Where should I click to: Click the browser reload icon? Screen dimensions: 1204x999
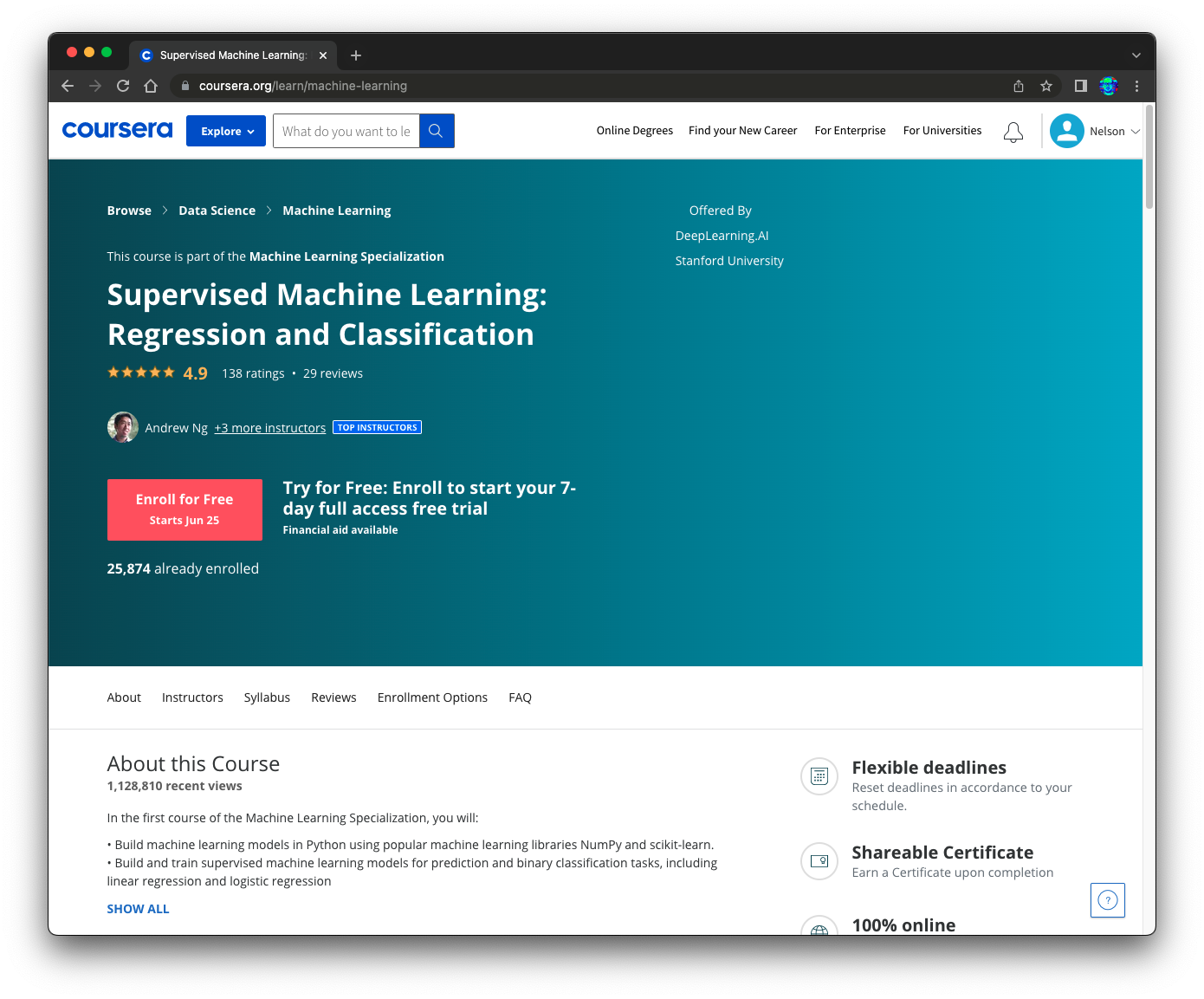pyautogui.click(x=123, y=86)
